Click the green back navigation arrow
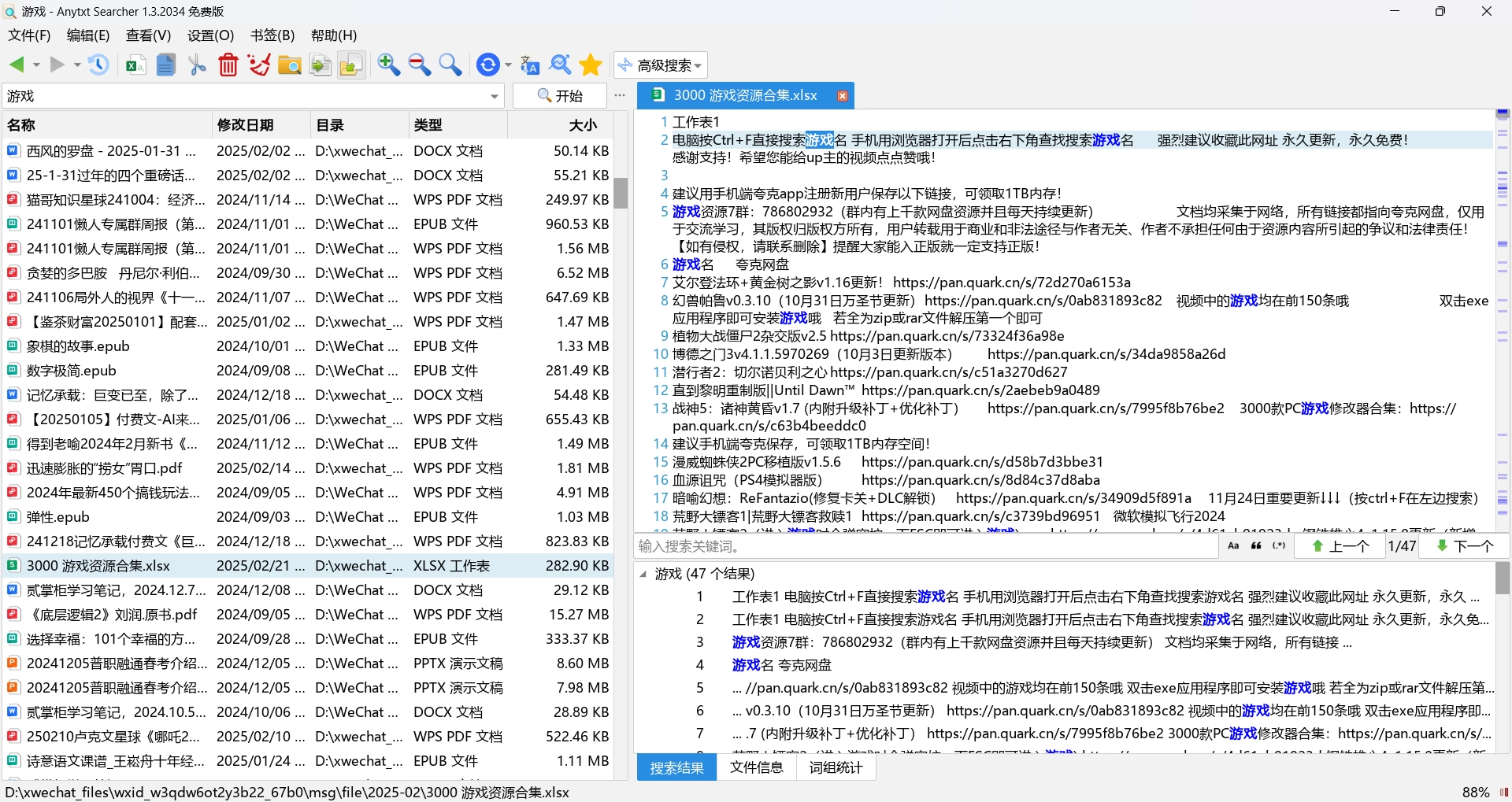The height and width of the screenshot is (802, 1512). 17,65
